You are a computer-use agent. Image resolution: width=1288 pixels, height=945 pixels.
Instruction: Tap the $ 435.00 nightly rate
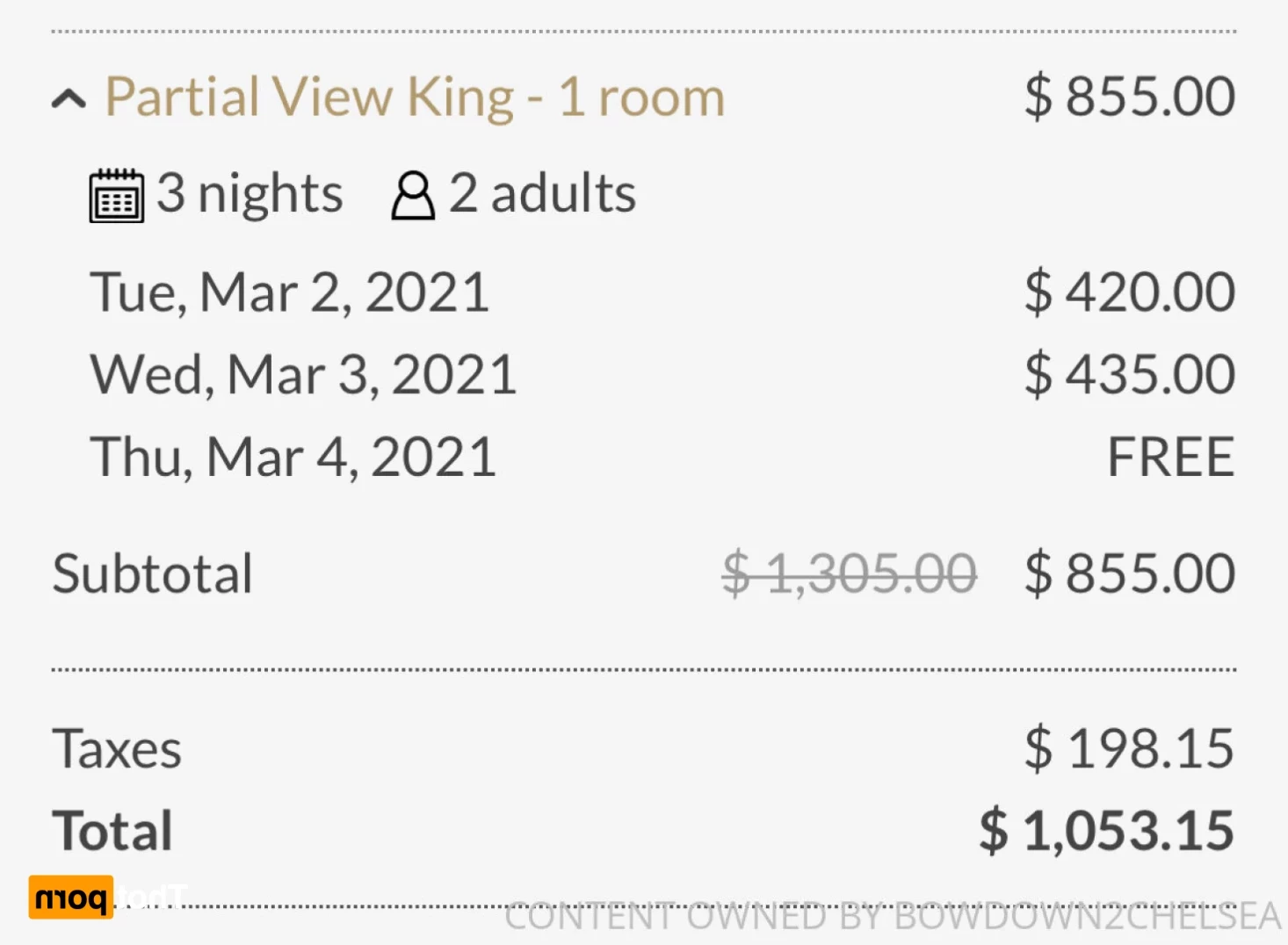coord(1130,374)
